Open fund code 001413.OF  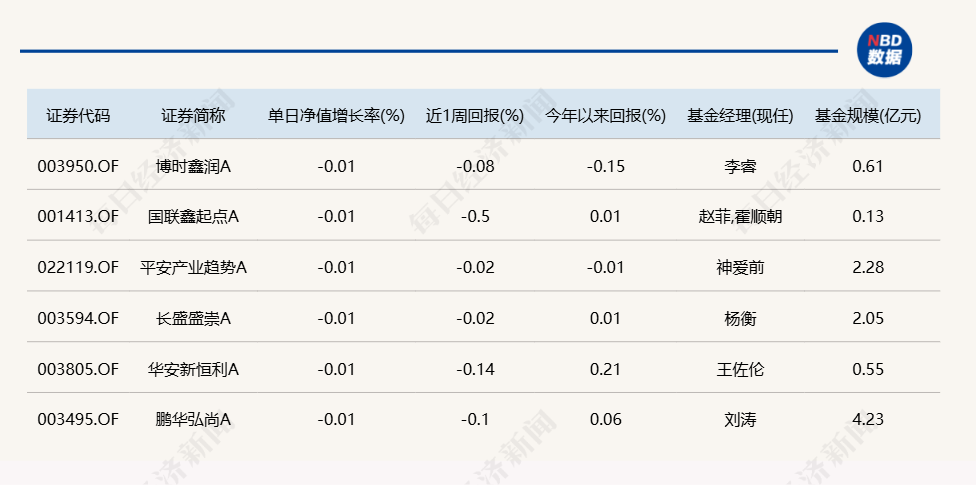click(x=78, y=217)
